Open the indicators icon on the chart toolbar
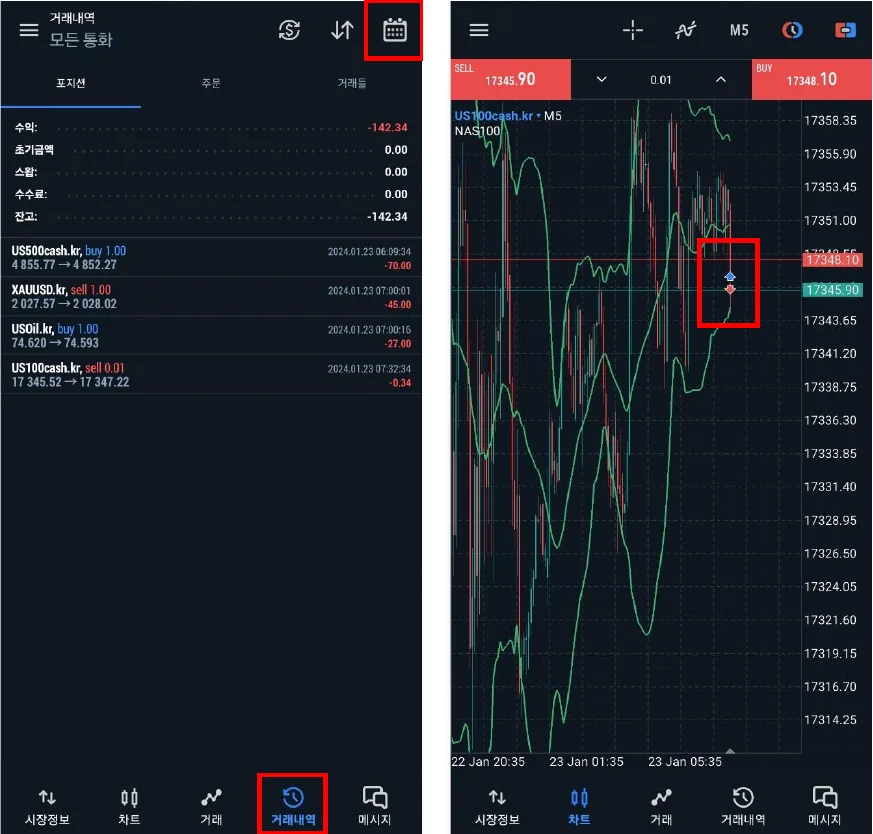Viewport: 873px width, 834px height. pyautogui.click(x=685, y=30)
